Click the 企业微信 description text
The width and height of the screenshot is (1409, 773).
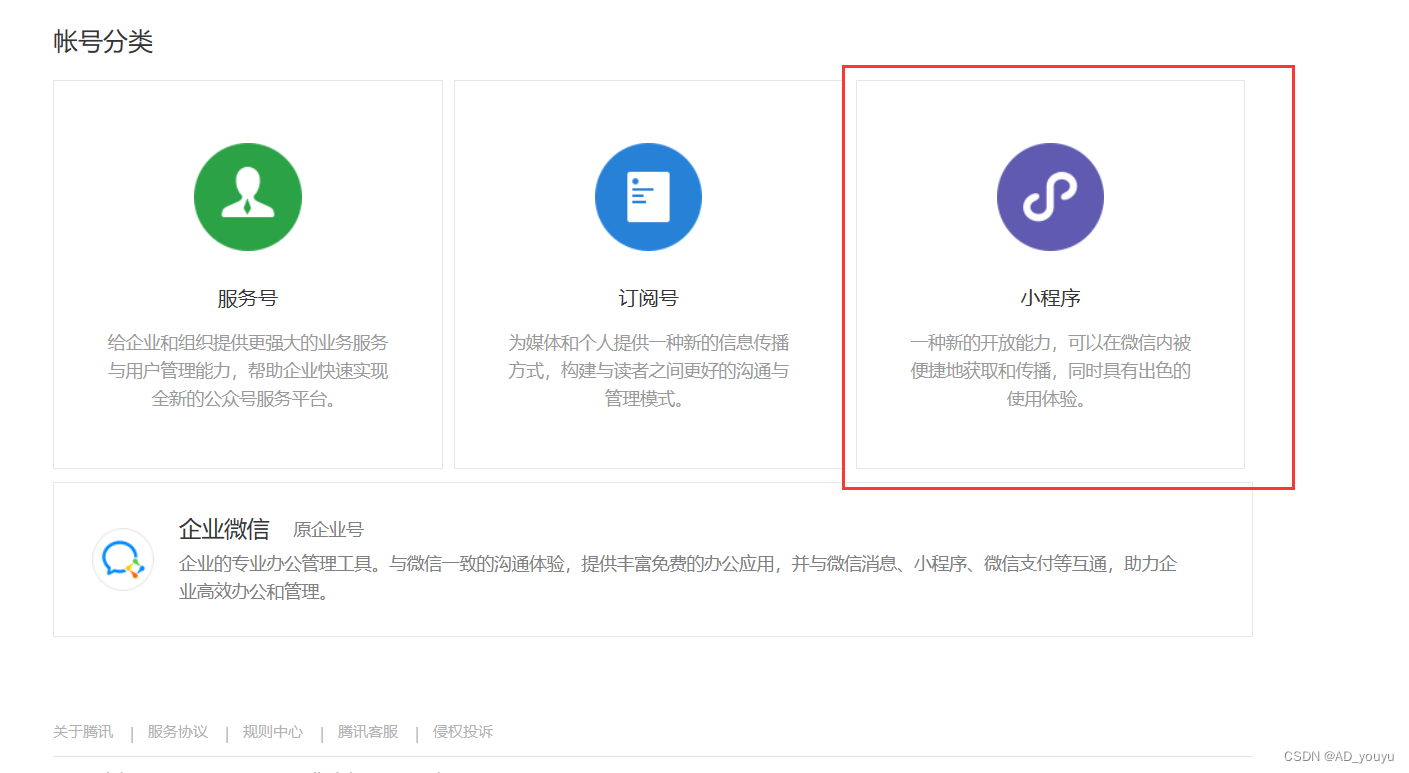(x=678, y=578)
